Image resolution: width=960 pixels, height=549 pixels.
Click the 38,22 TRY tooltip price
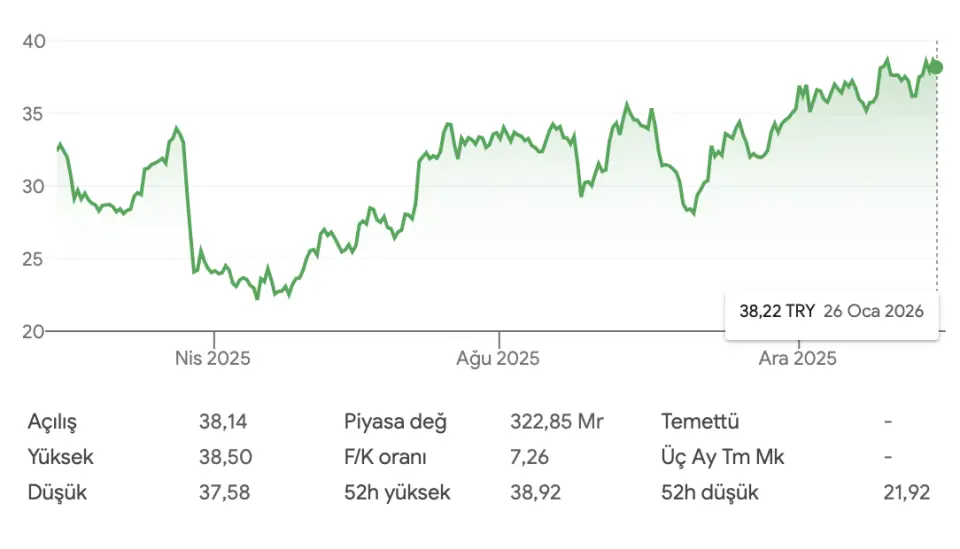click(x=777, y=311)
